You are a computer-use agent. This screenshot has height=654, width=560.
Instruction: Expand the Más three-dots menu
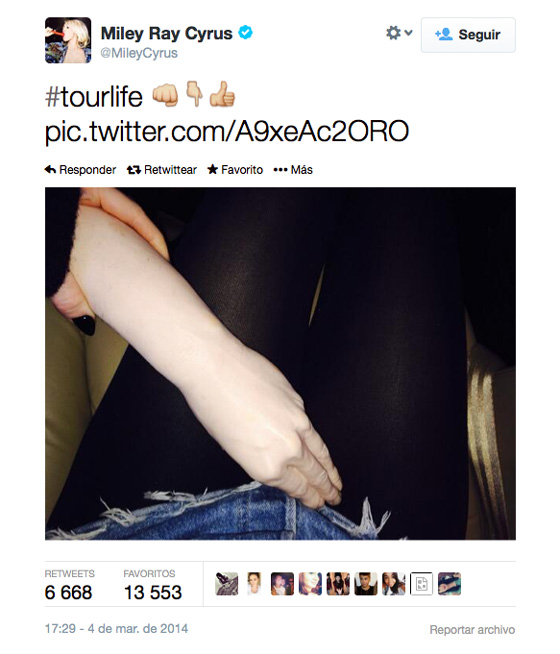coord(280,170)
